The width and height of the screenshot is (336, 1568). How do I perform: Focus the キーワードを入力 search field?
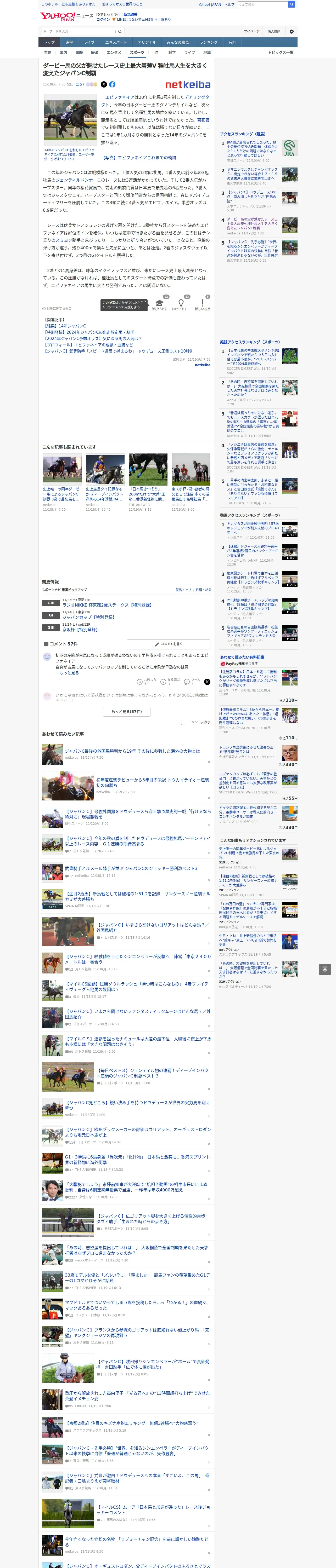pos(79,32)
